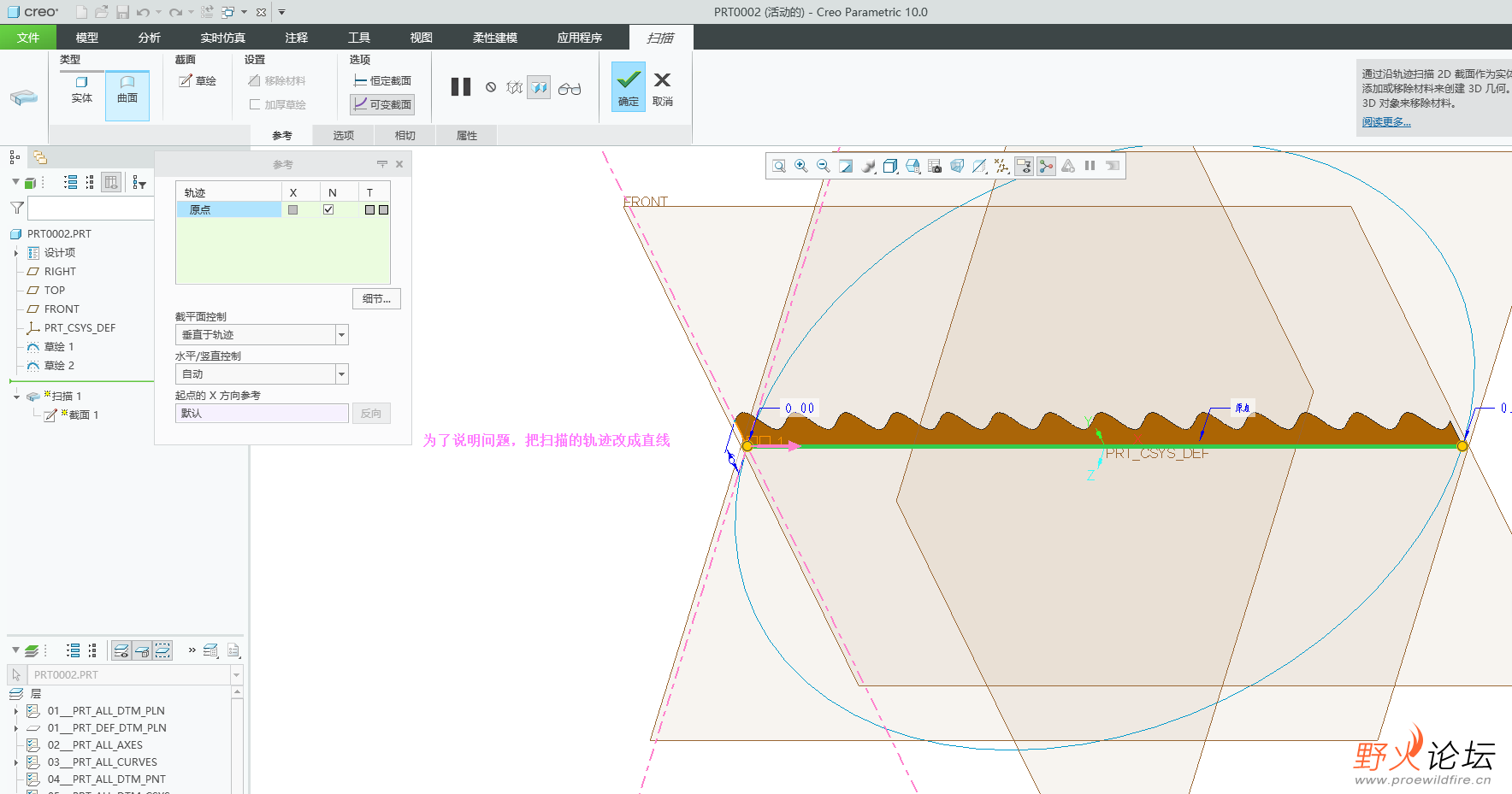Cancel the sweep with 取消 button

point(663,88)
